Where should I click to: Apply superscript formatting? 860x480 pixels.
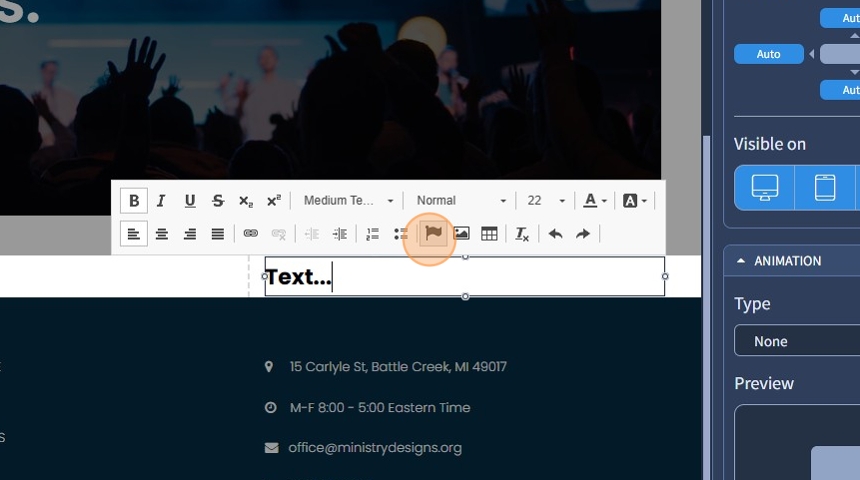tap(274, 201)
